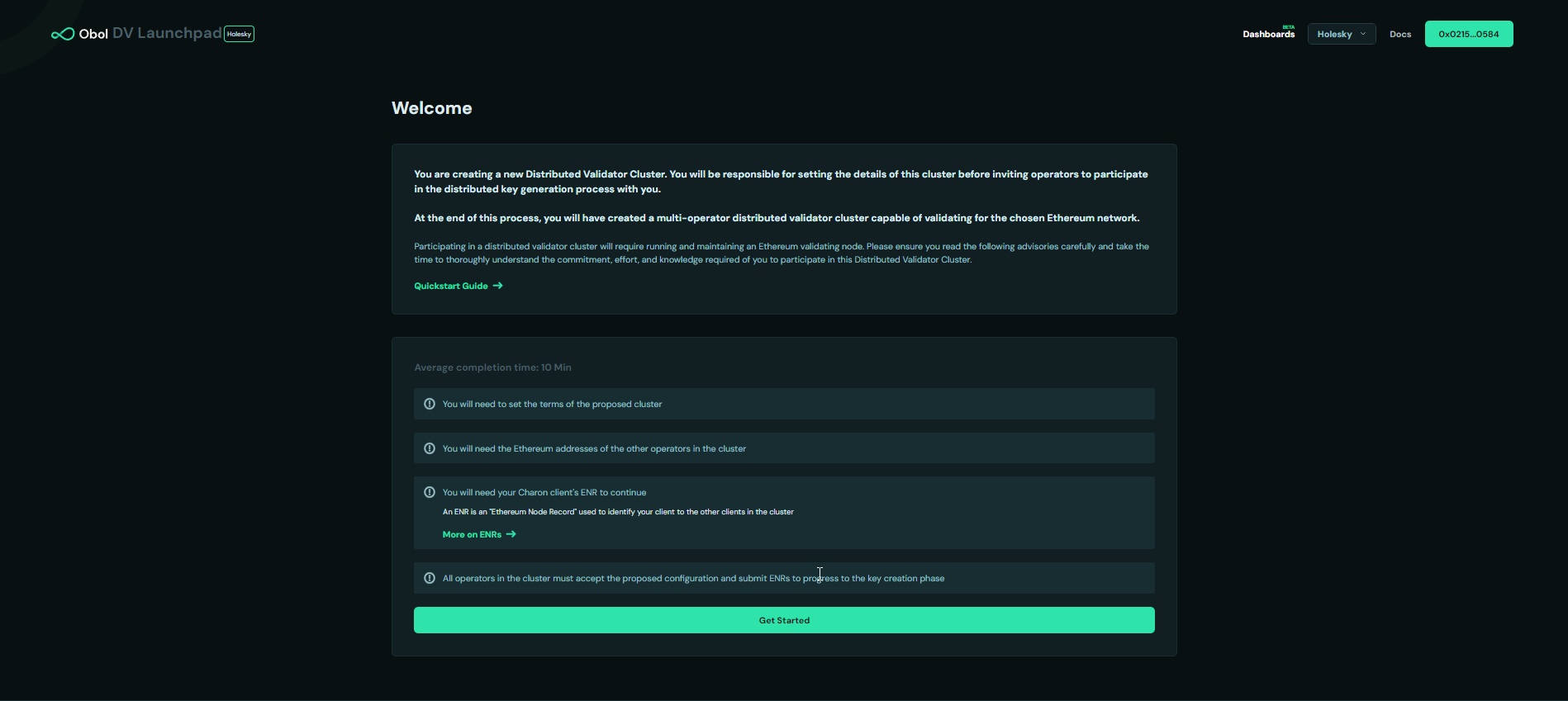Click the Welcome heading
The width and height of the screenshot is (1568, 701).
coord(431,108)
